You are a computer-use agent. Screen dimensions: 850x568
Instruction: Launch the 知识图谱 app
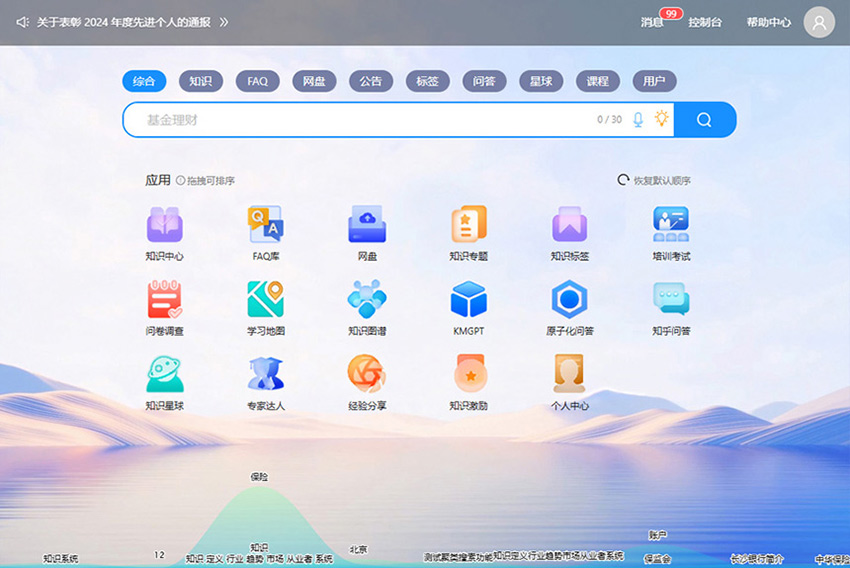point(367,299)
